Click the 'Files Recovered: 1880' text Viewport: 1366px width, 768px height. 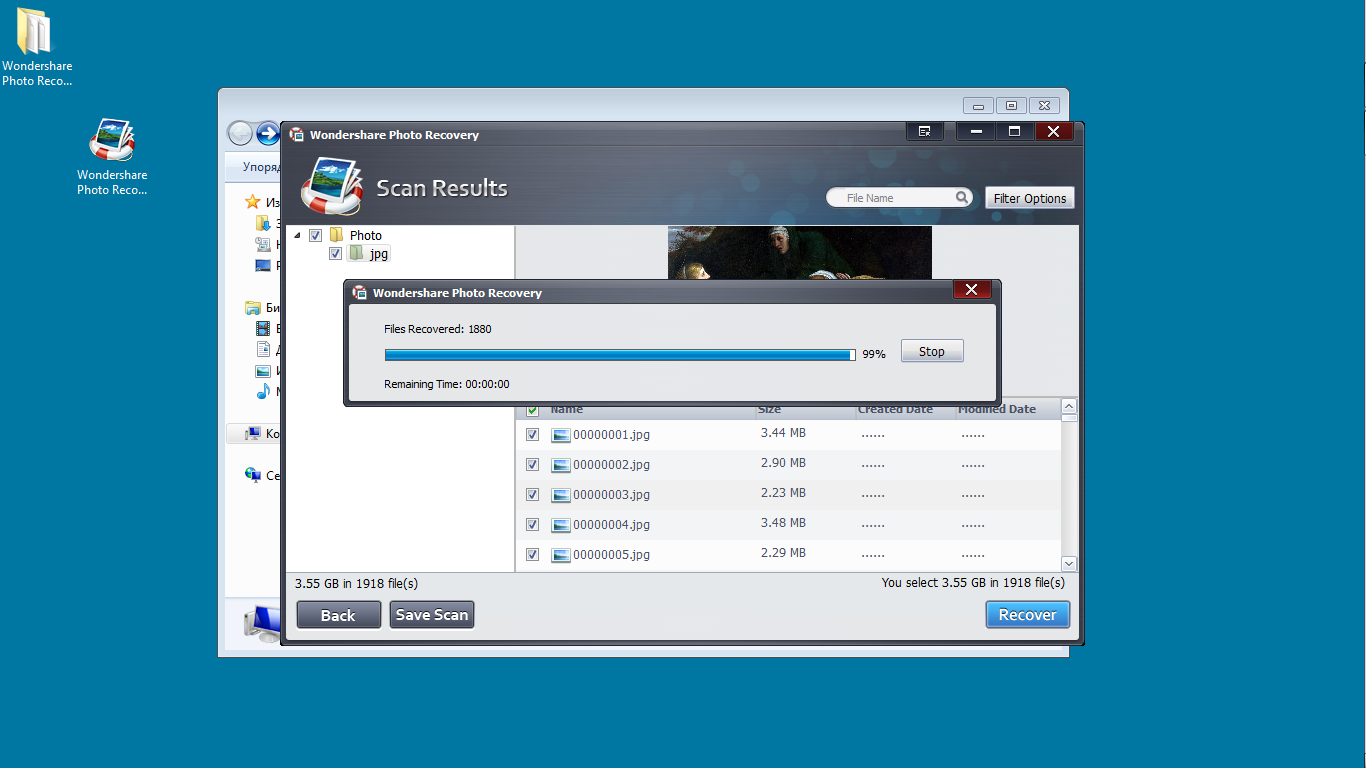coord(438,329)
